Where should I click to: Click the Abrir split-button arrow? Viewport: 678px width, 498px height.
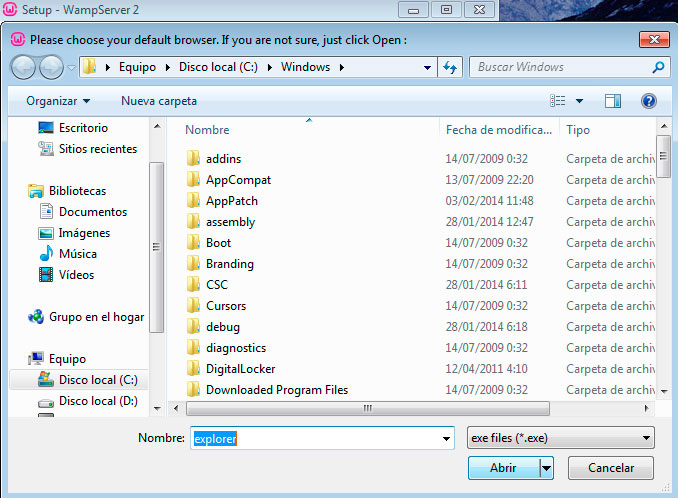tap(546, 467)
